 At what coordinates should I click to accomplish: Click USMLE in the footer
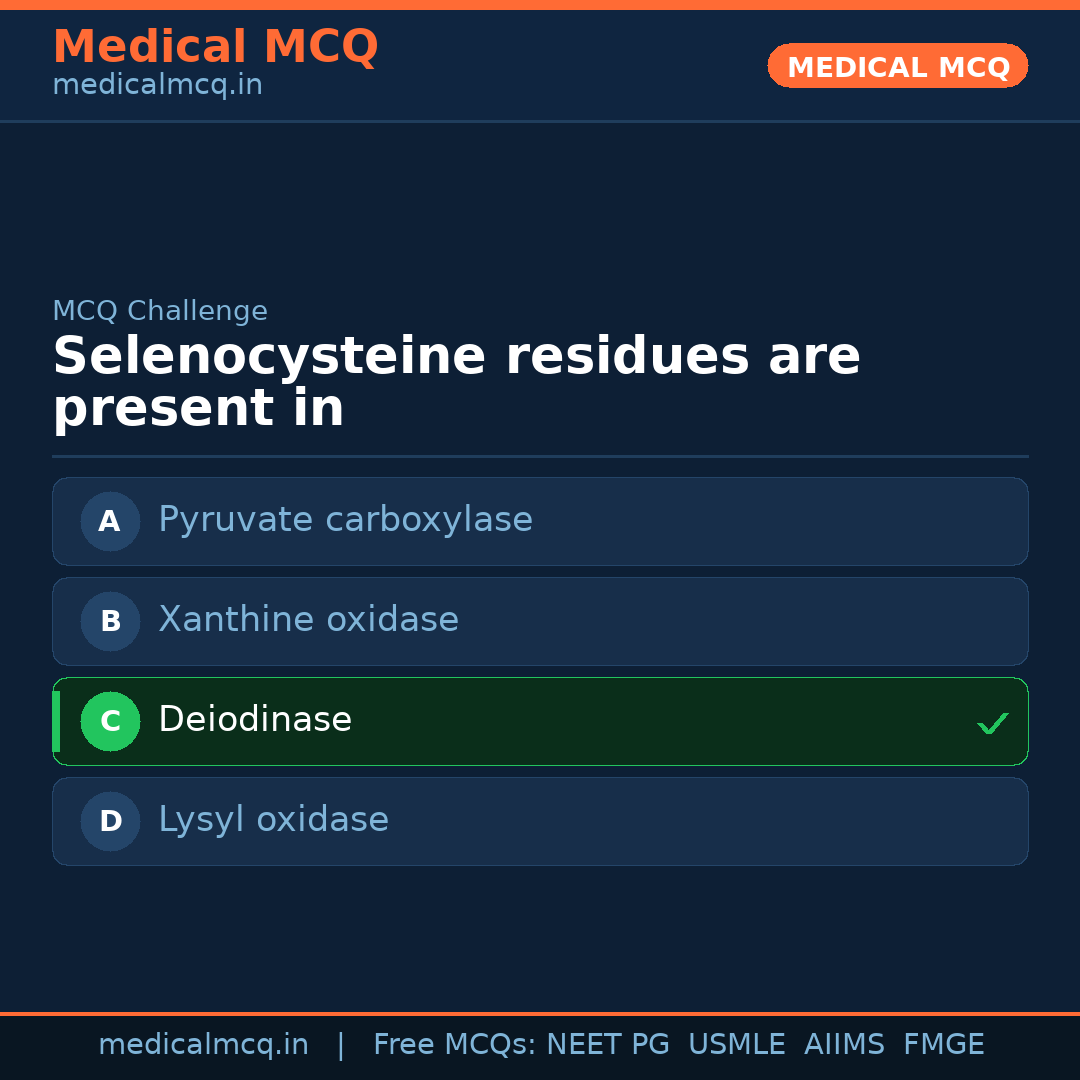[737, 1045]
